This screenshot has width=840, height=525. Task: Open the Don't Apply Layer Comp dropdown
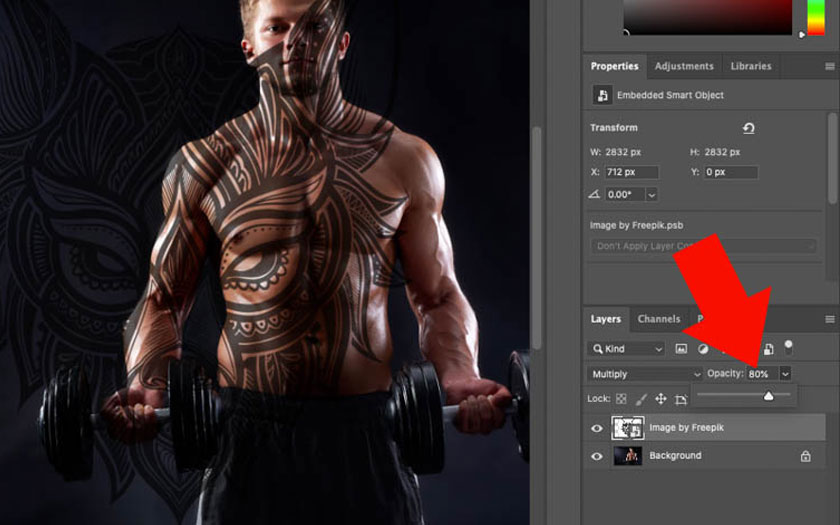click(x=703, y=246)
